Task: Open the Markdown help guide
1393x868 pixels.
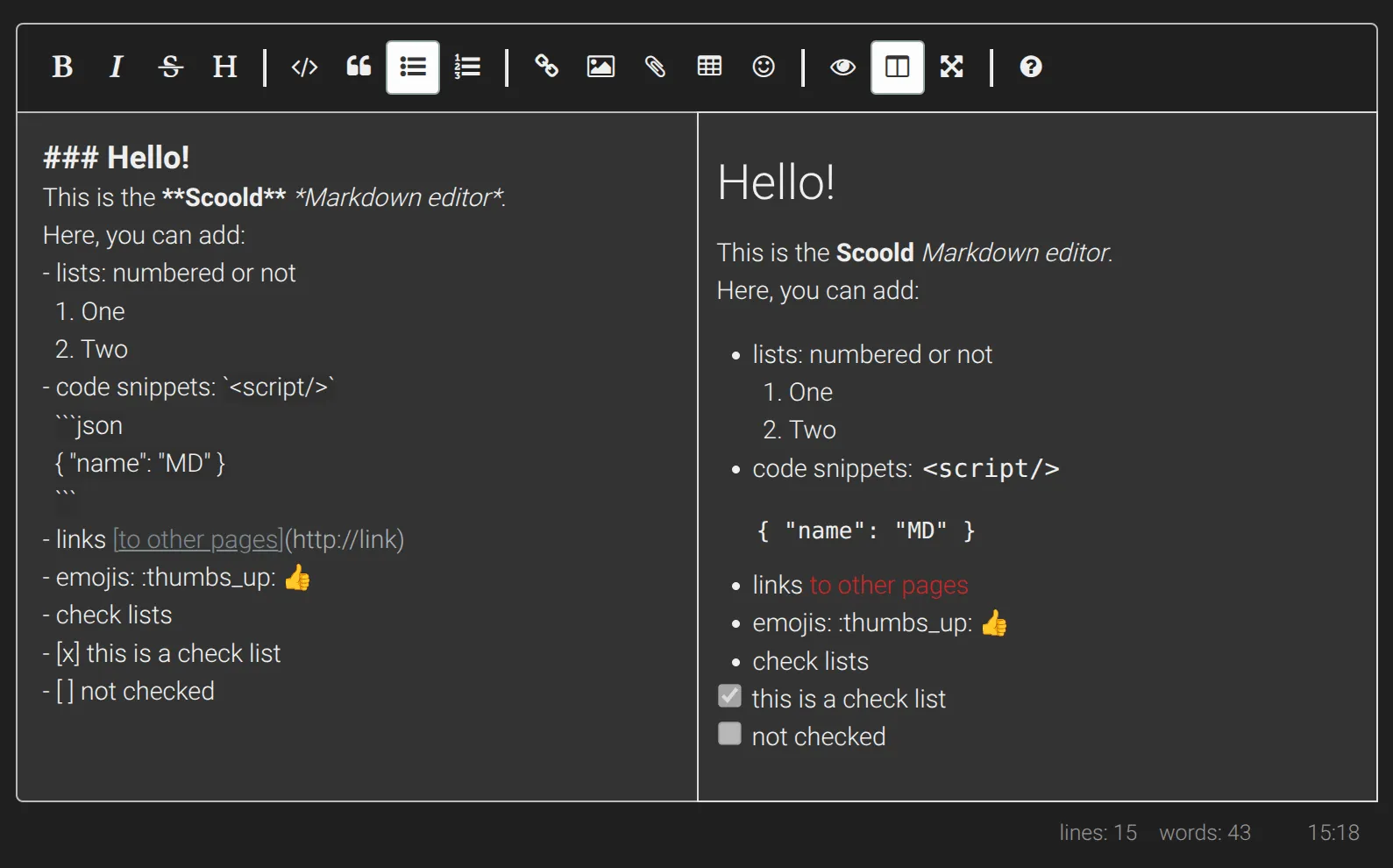Action: point(1031,67)
